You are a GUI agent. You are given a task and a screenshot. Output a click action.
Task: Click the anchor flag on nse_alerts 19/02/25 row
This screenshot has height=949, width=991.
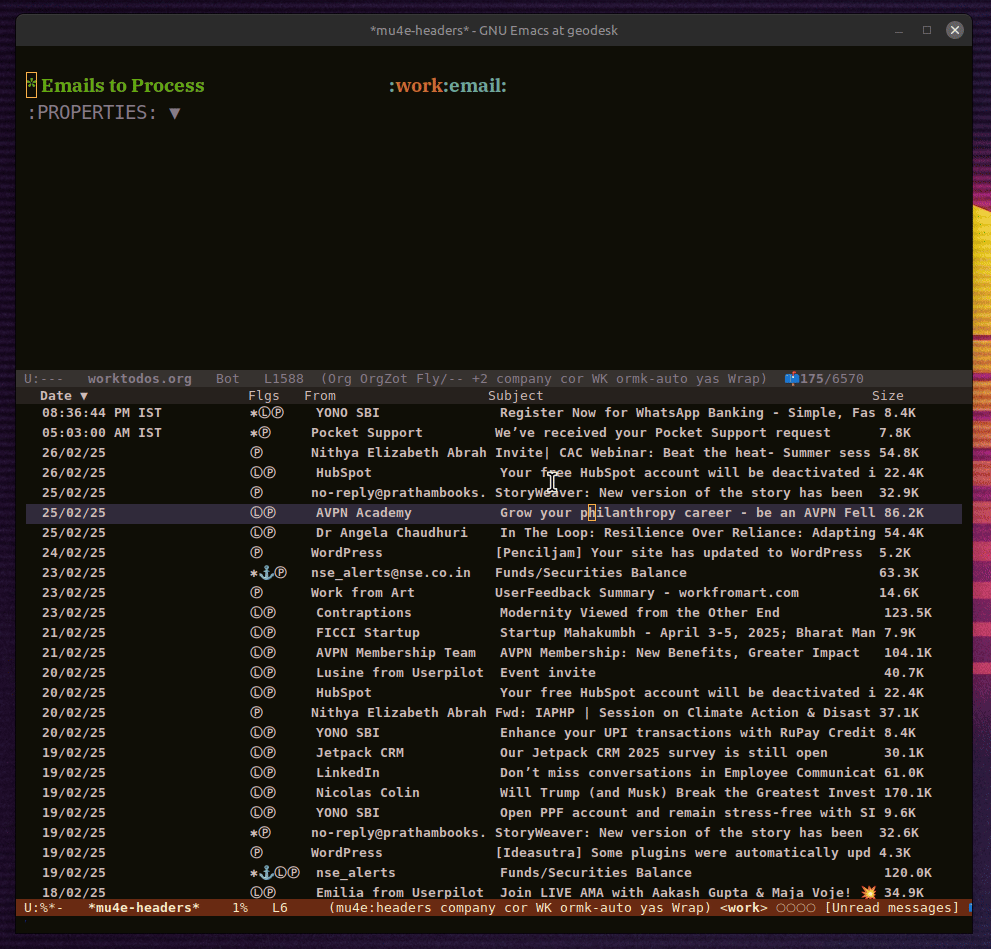267,873
